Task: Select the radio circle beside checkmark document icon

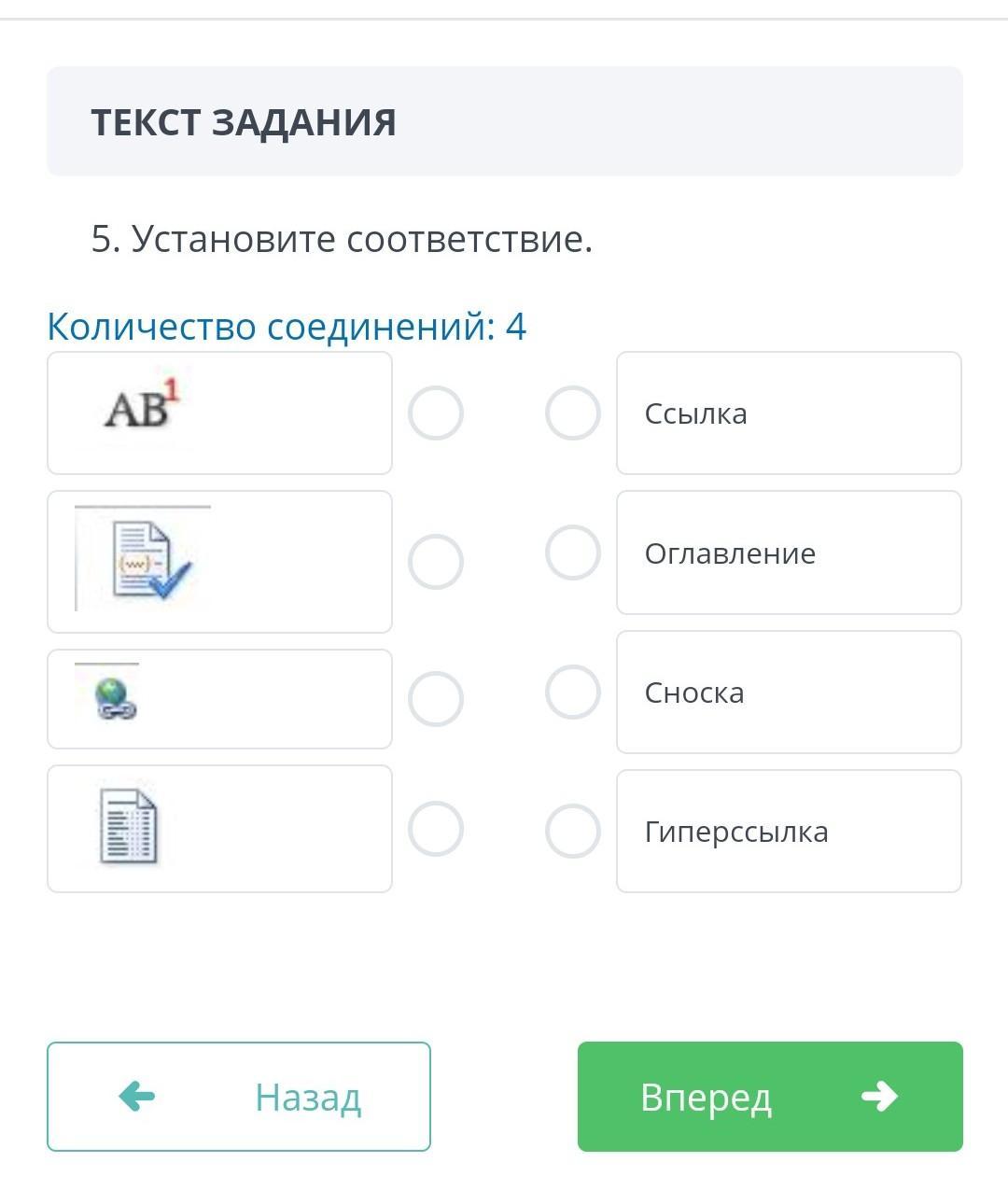Action: pyautogui.click(x=436, y=562)
